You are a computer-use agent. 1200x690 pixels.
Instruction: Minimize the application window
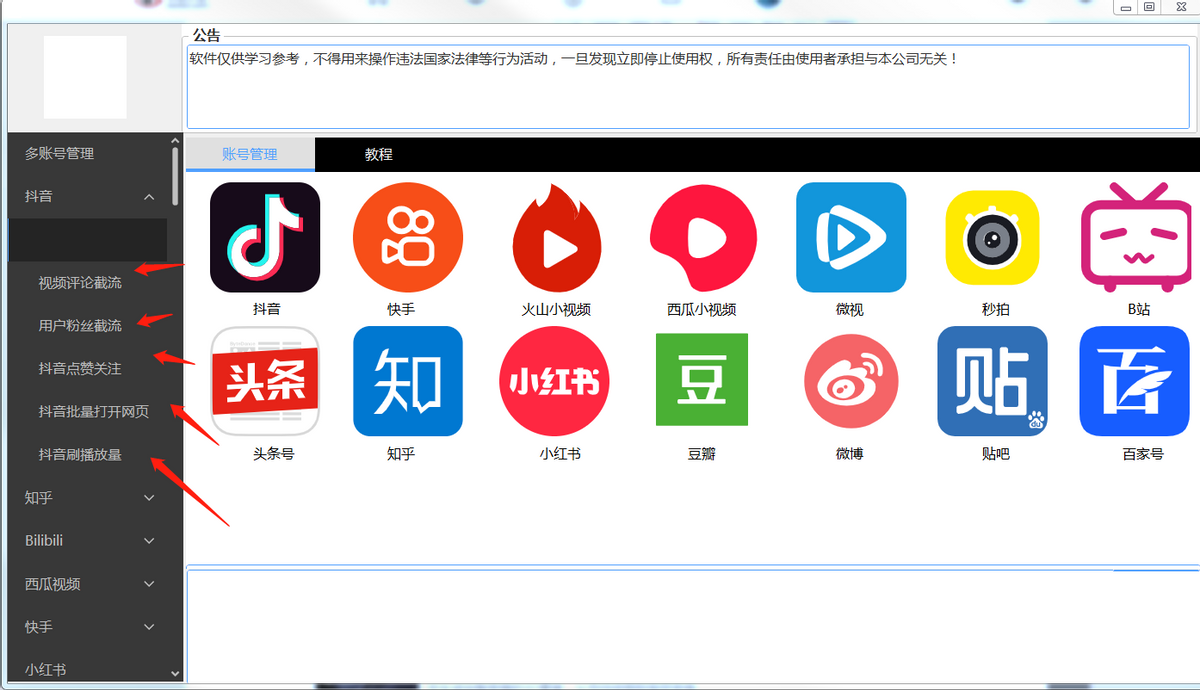[1127, 7]
